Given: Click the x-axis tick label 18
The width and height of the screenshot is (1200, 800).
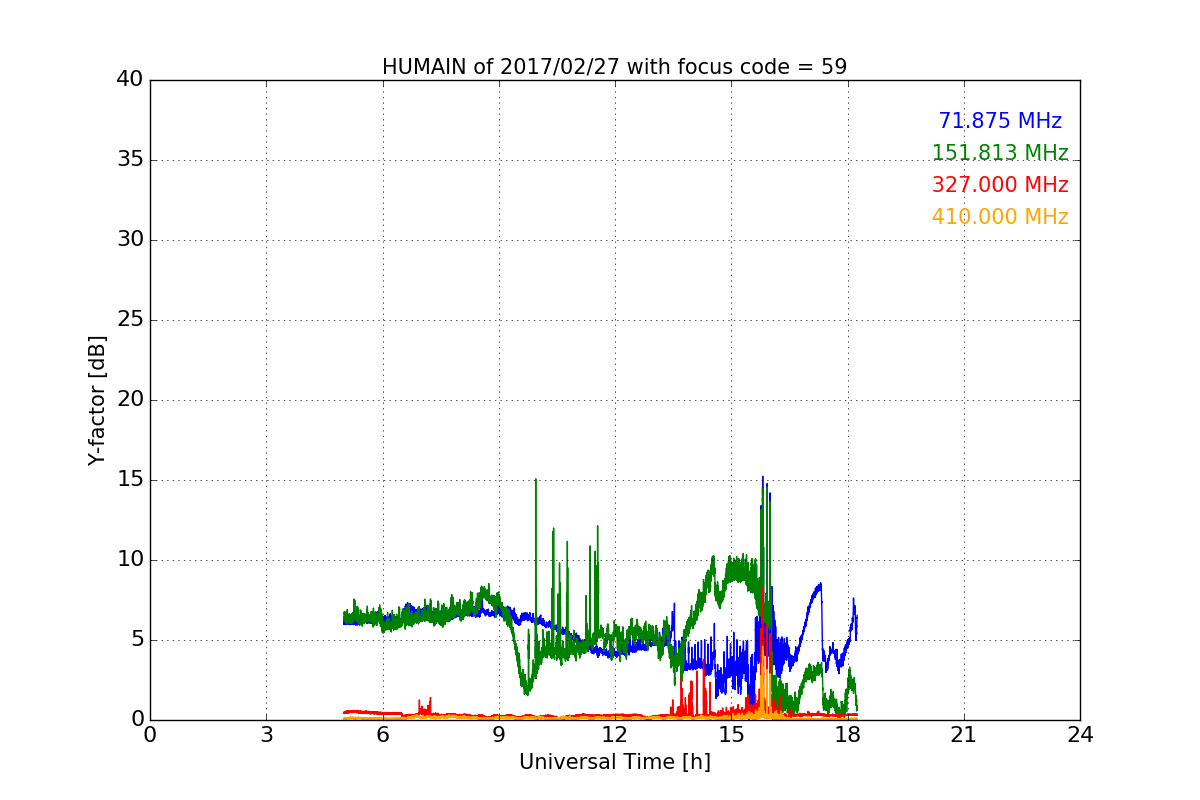Looking at the screenshot, I should coord(847,735).
